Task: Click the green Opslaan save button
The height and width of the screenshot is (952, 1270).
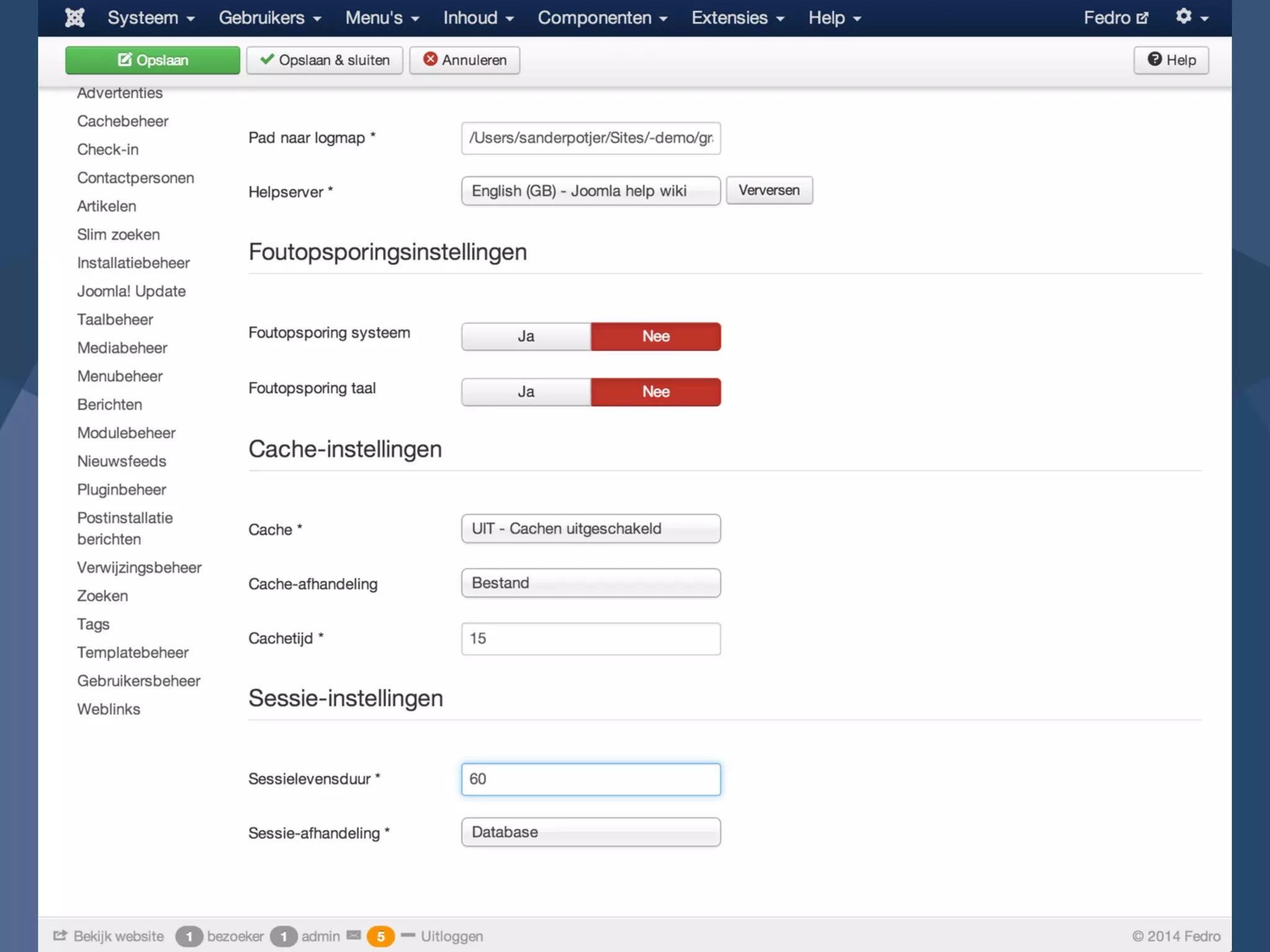Action: pyautogui.click(x=153, y=60)
